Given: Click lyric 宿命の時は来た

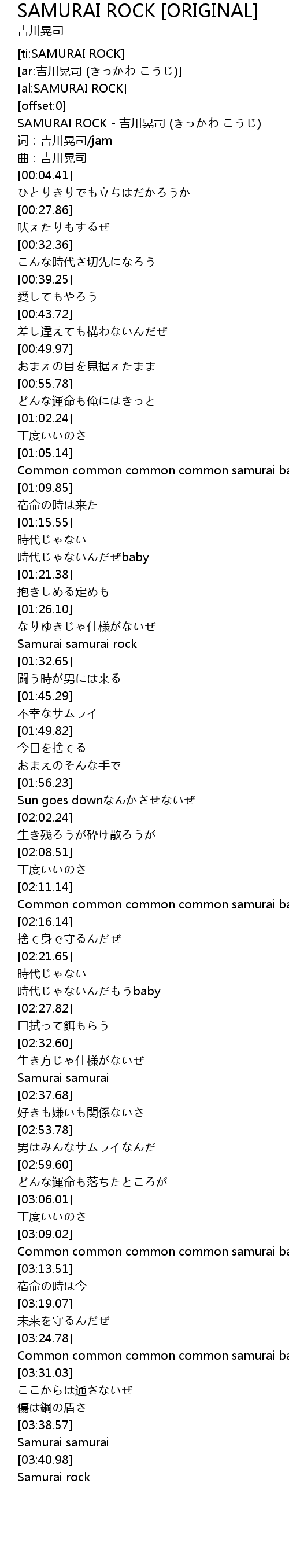Looking at the screenshot, I should click(58, 505).
